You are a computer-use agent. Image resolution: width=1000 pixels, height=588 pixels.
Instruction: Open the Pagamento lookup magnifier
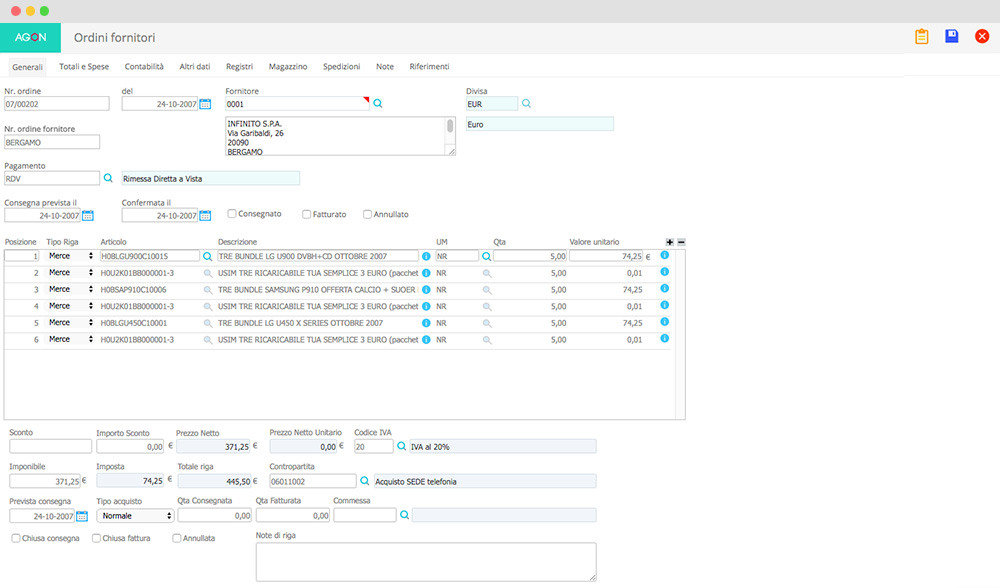[108, 178]
